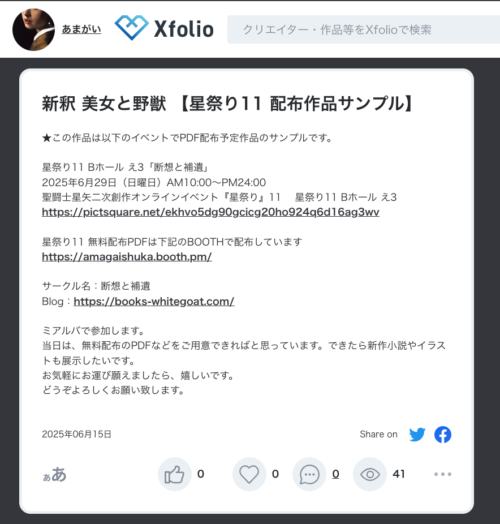Viewport: 500px width, 524px height.
Task: Share the post on Facebook
Action: 443,434
